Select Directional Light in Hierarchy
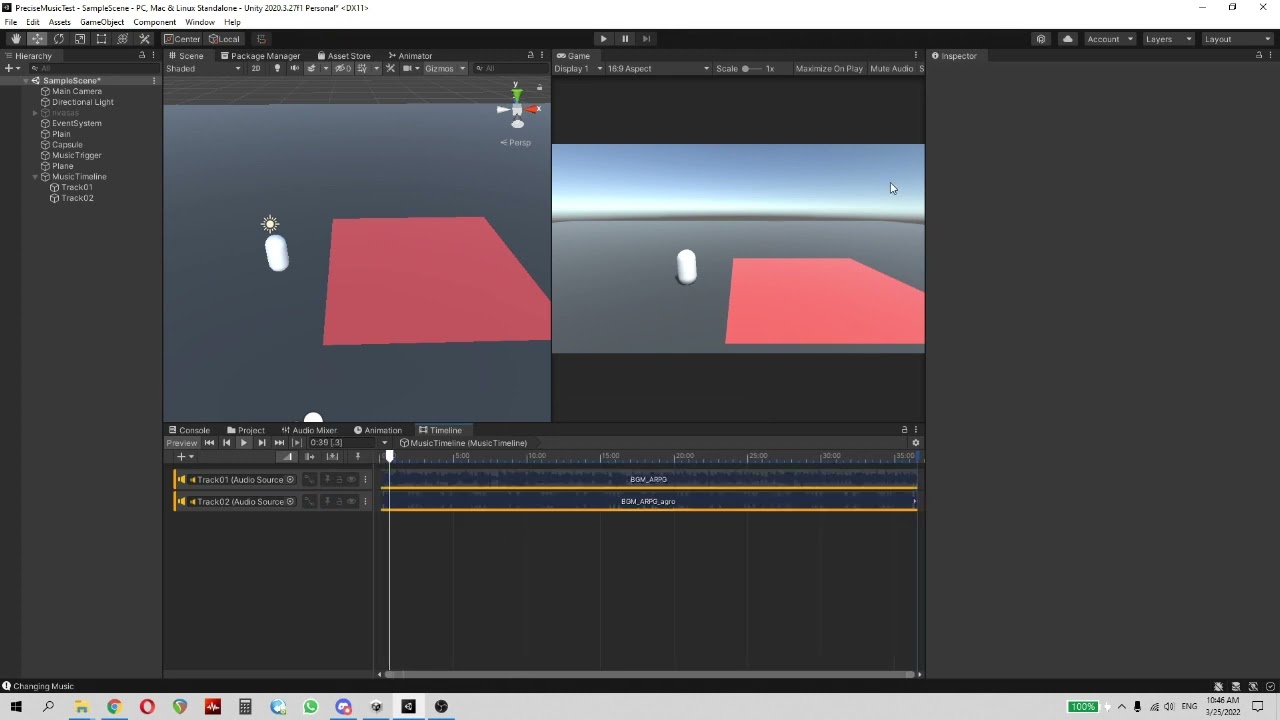 point(83,102)
